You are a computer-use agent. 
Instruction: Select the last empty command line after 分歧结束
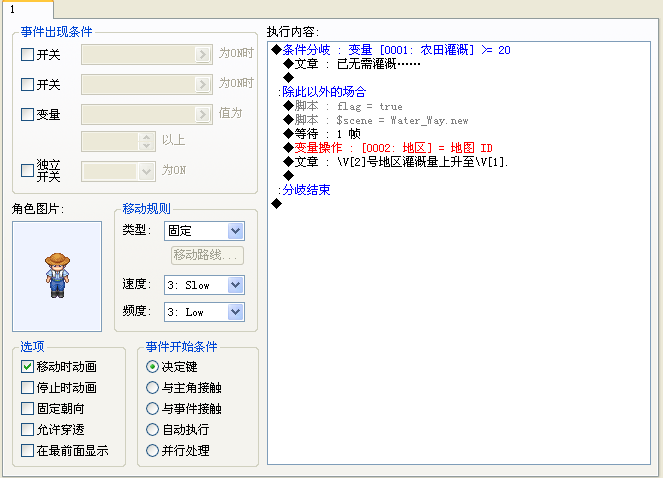point(277,204)
